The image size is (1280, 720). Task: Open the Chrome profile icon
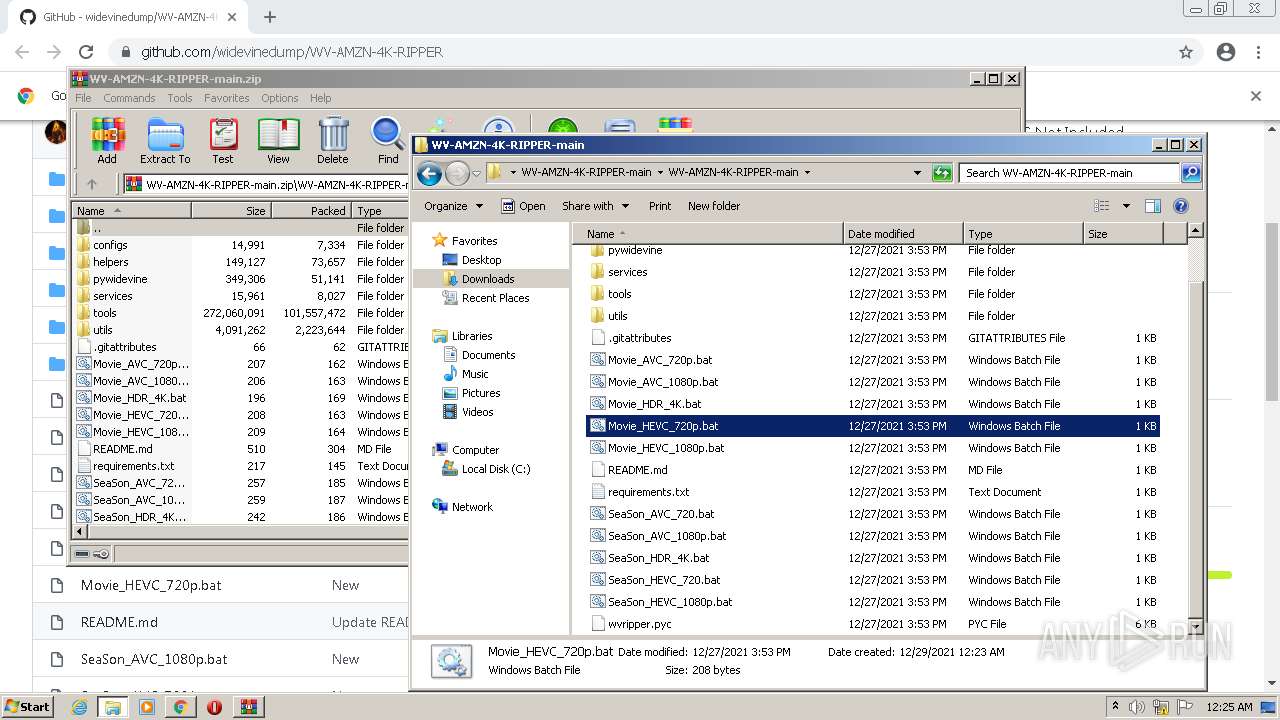(1226, 52)
